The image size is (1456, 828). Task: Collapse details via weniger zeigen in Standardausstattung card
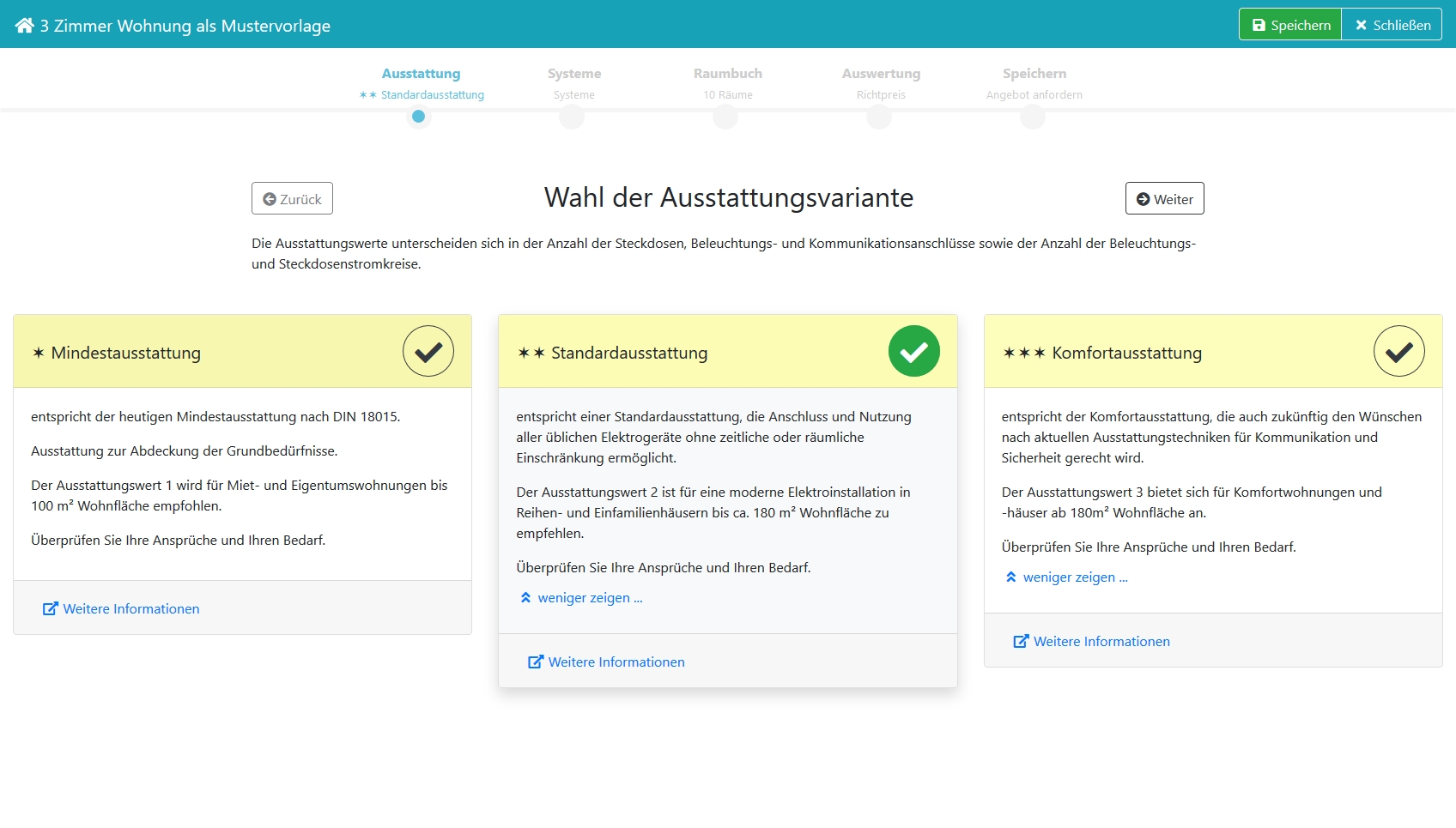click(x=590, y=597)
